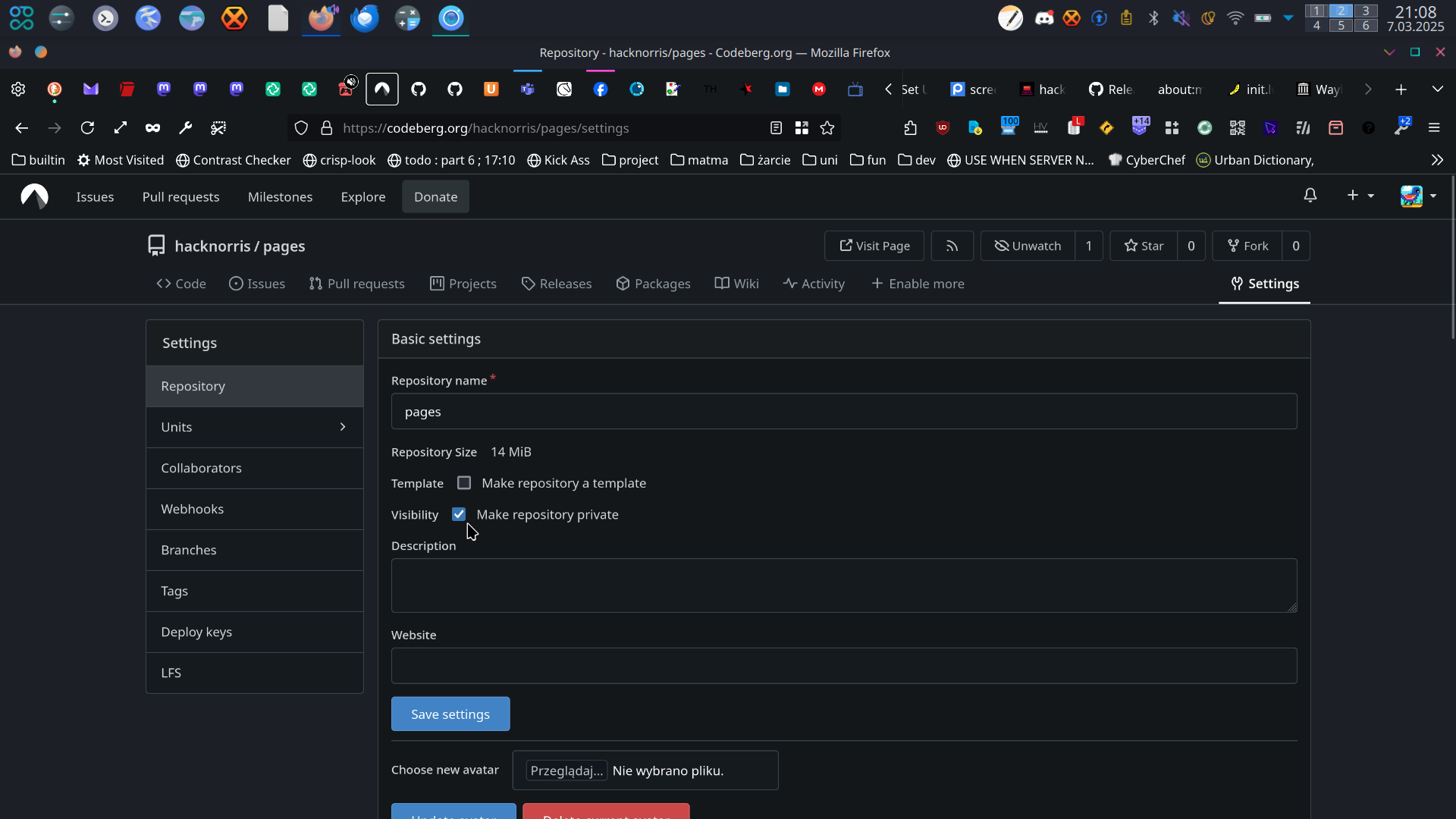This screenshot has width=1456, height=819.
Task: Open Firefox hamburger application menu
Action: [1433, 128]
